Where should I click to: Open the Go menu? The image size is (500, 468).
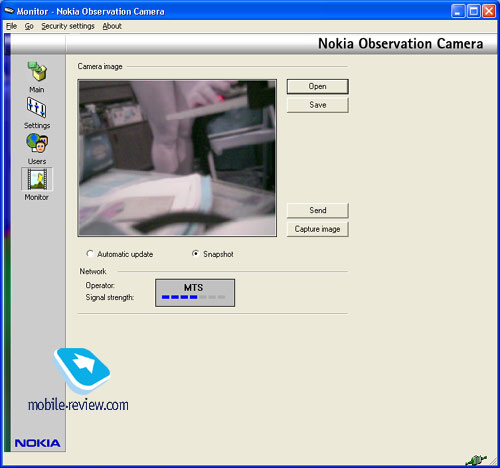click(29, 26)
